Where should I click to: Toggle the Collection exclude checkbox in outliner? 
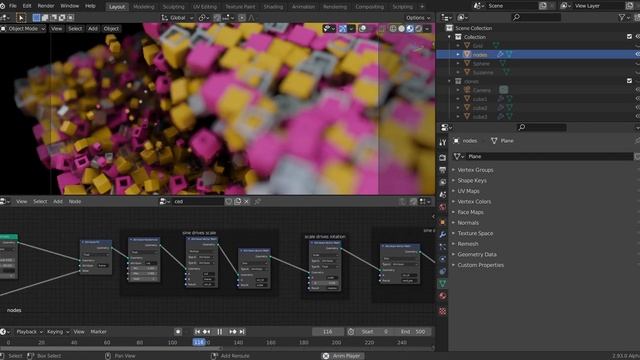[629, 36]
